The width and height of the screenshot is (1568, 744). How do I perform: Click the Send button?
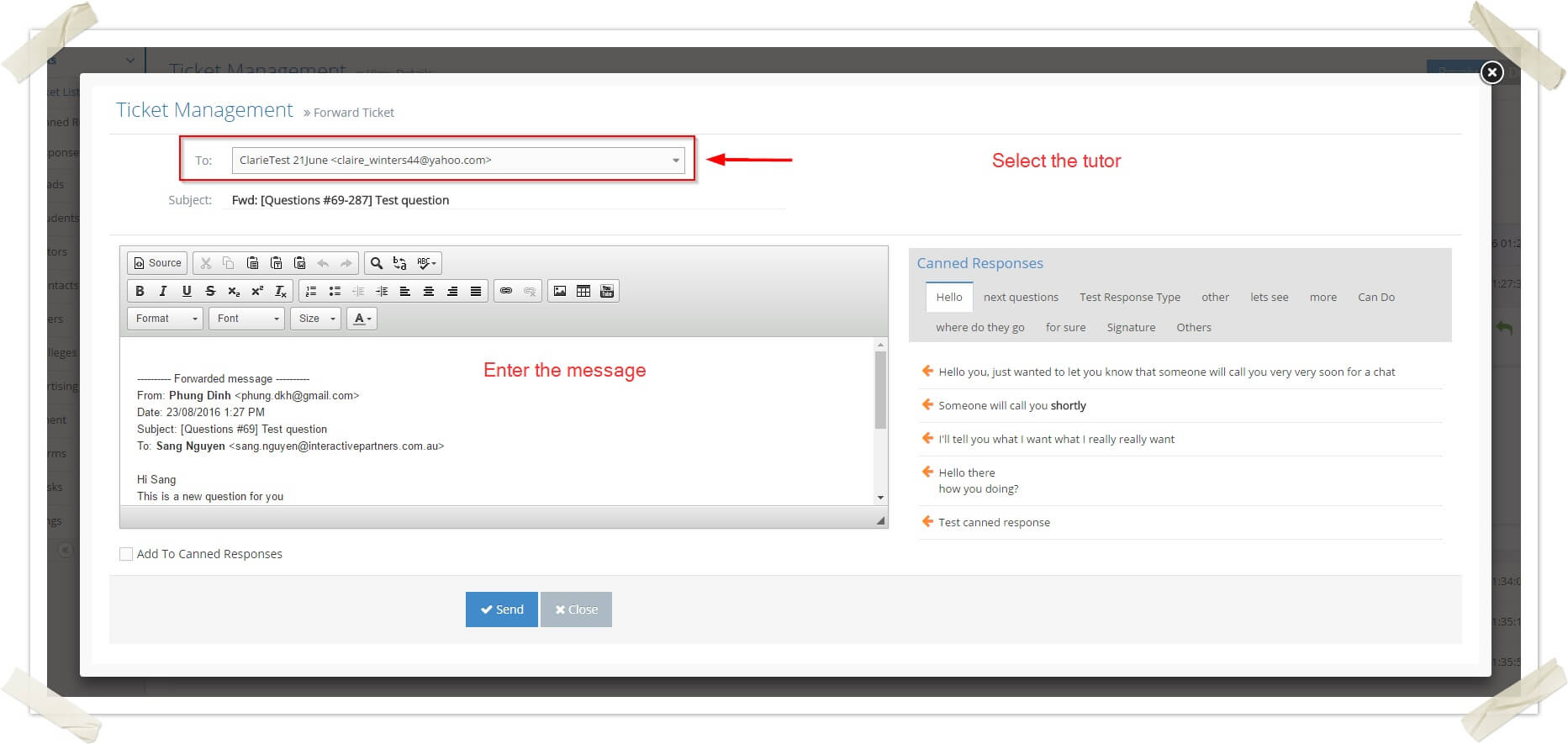pos(502,609)
